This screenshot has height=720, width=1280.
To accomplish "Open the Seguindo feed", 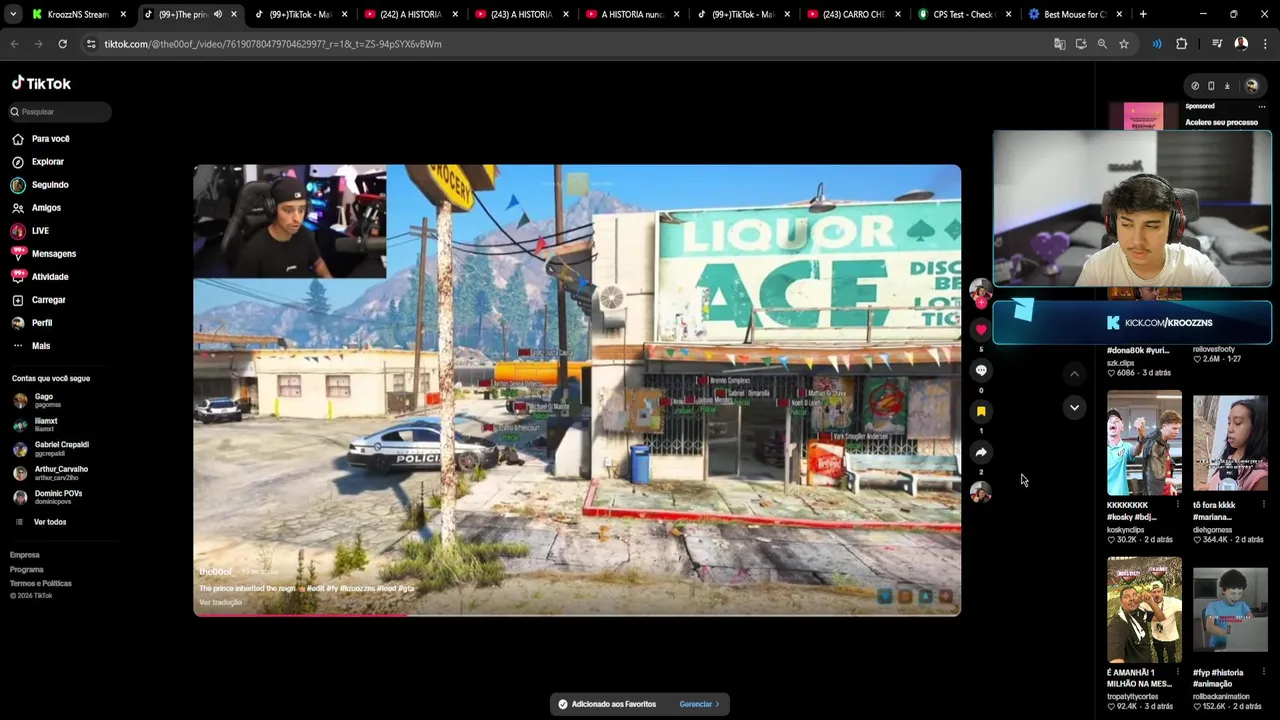I will pos(40,185).
